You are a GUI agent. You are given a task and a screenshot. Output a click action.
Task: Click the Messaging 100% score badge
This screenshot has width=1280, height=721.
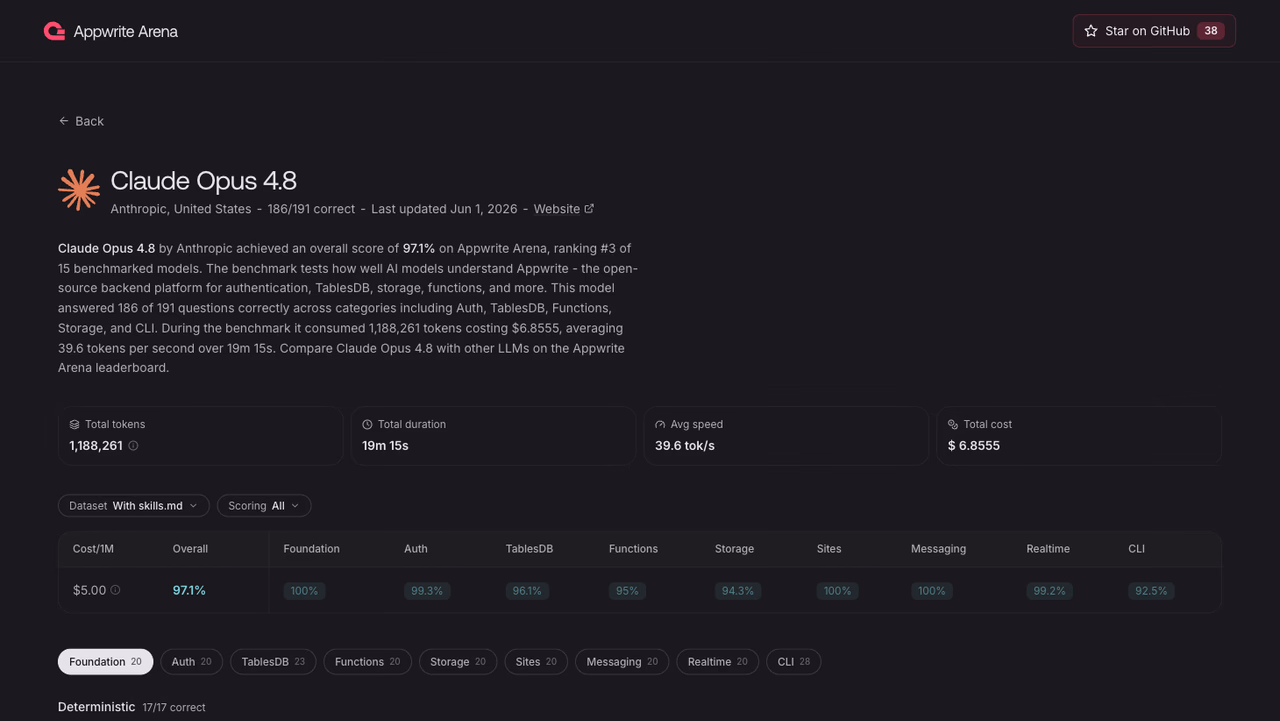pos(932,591)
